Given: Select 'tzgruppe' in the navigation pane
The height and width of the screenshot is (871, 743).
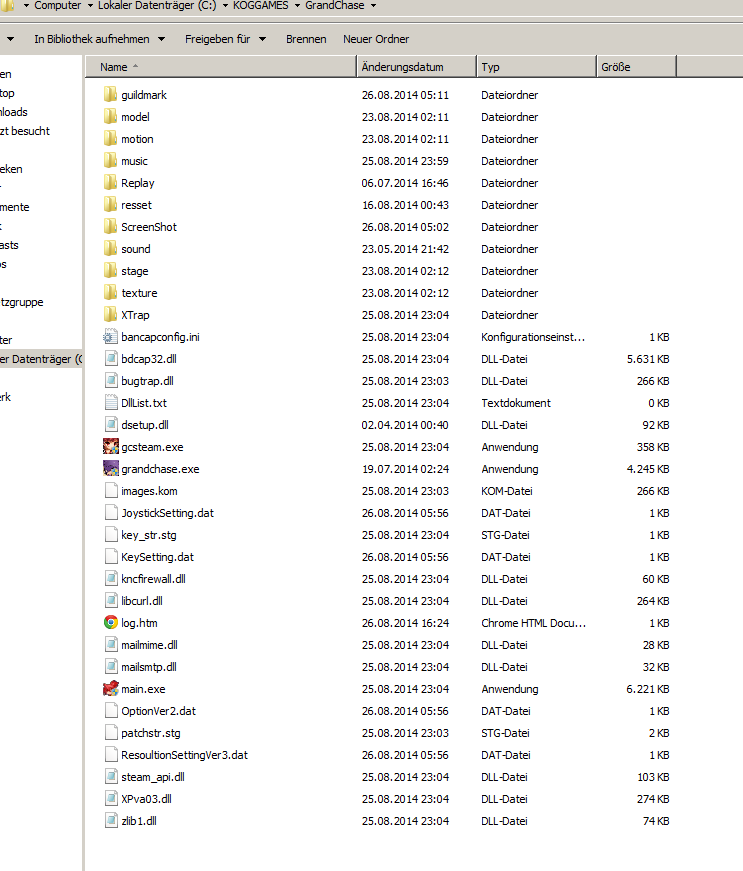Looking at the screenshot, I should coord(22,302).
